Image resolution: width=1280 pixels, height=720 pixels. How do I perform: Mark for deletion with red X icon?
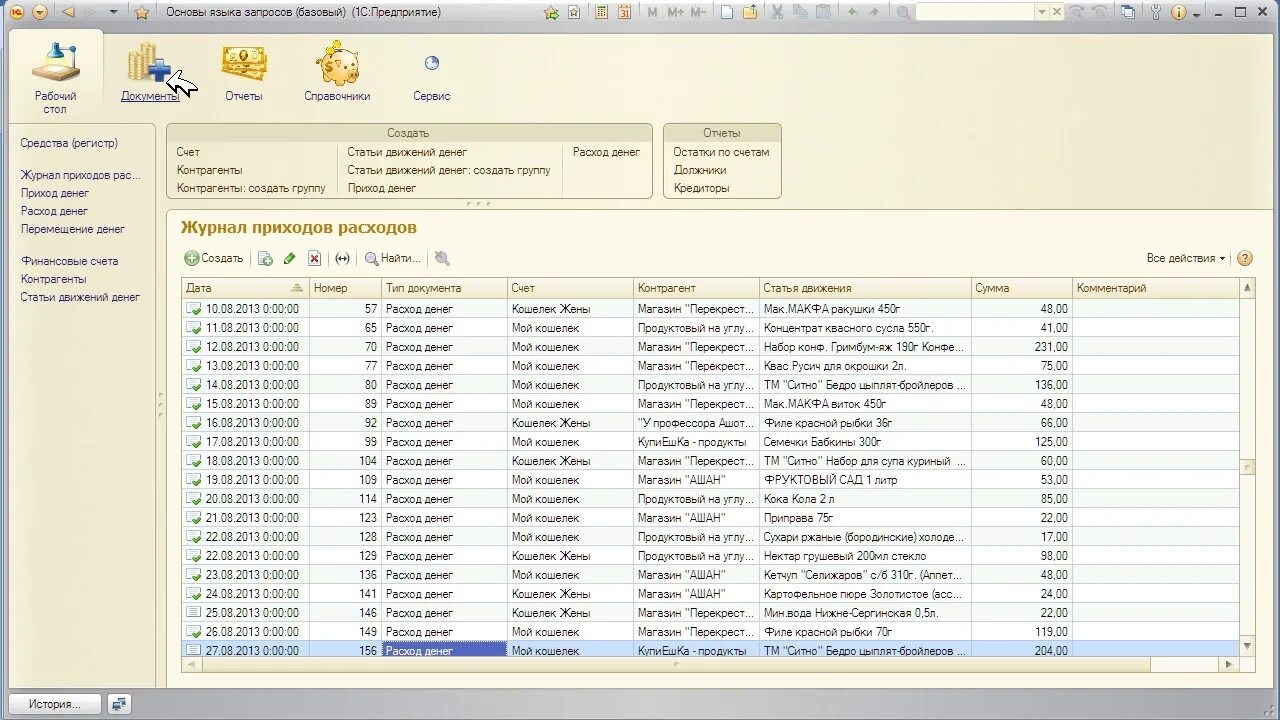pos(314,258)
